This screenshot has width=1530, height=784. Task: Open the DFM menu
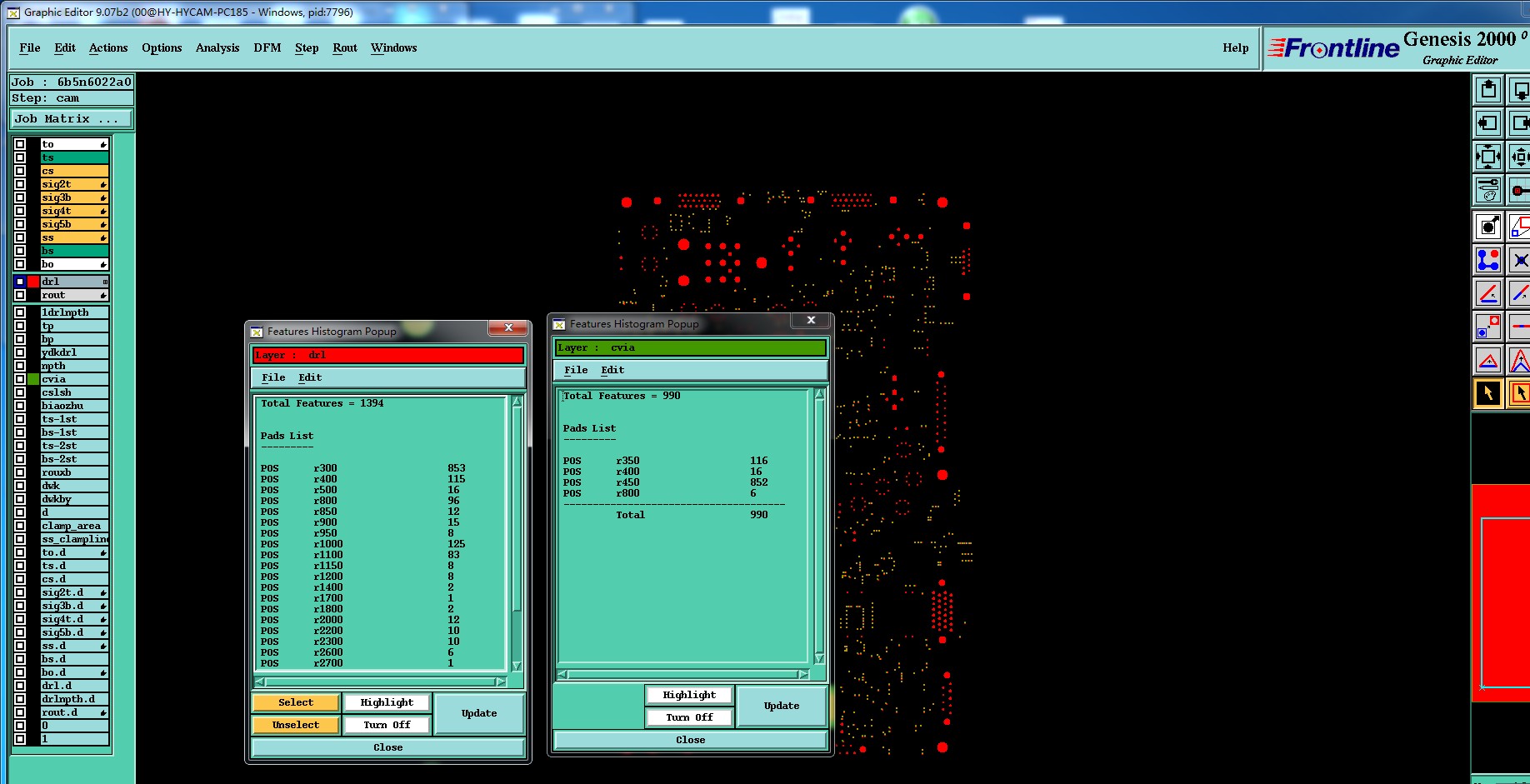(x=267, y=48)
